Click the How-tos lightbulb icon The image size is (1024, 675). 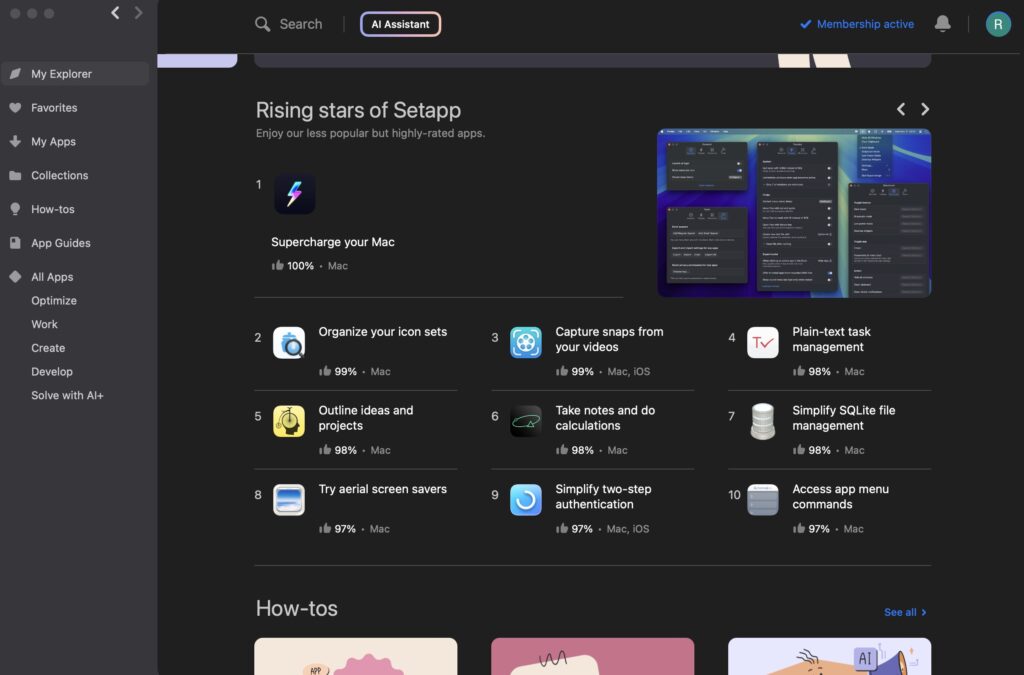15,209
